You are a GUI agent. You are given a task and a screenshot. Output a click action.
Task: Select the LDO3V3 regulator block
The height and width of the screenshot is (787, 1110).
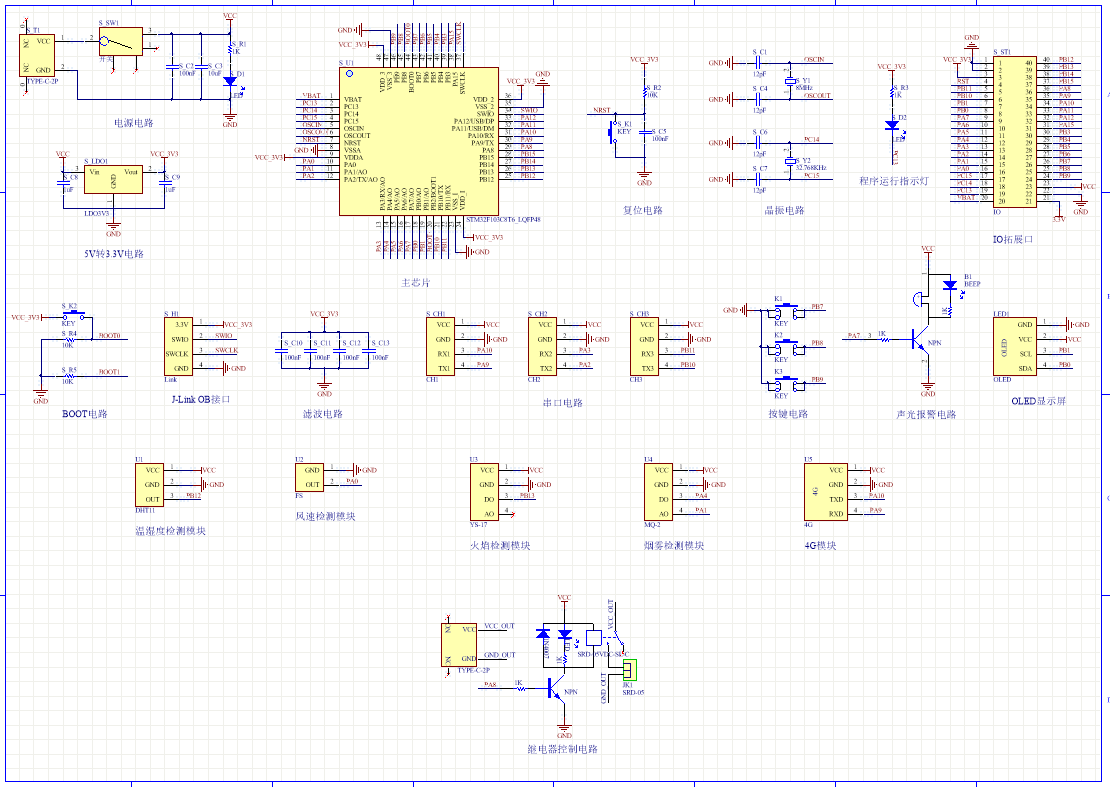click(x=113, y=180)
